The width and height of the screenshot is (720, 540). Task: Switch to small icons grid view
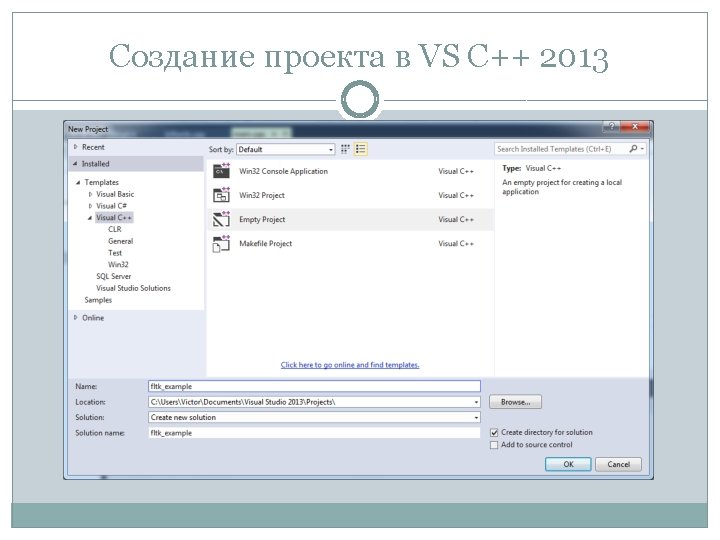coord(345,149)
